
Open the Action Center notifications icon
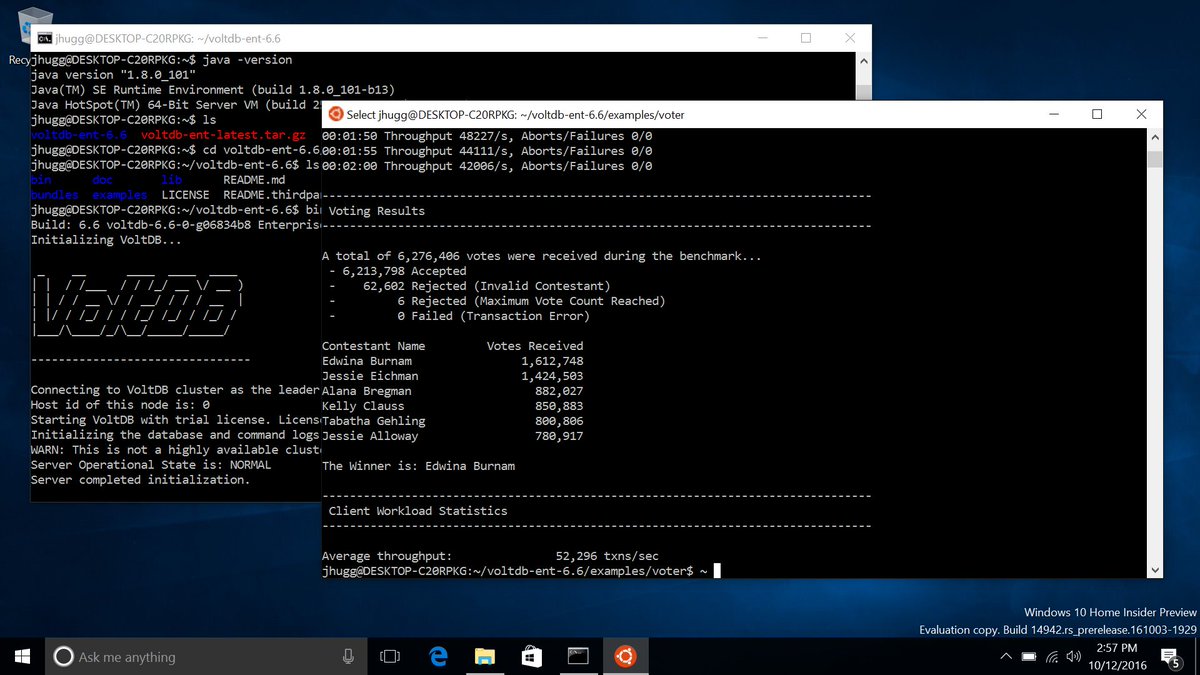(x=1172, y=657)
